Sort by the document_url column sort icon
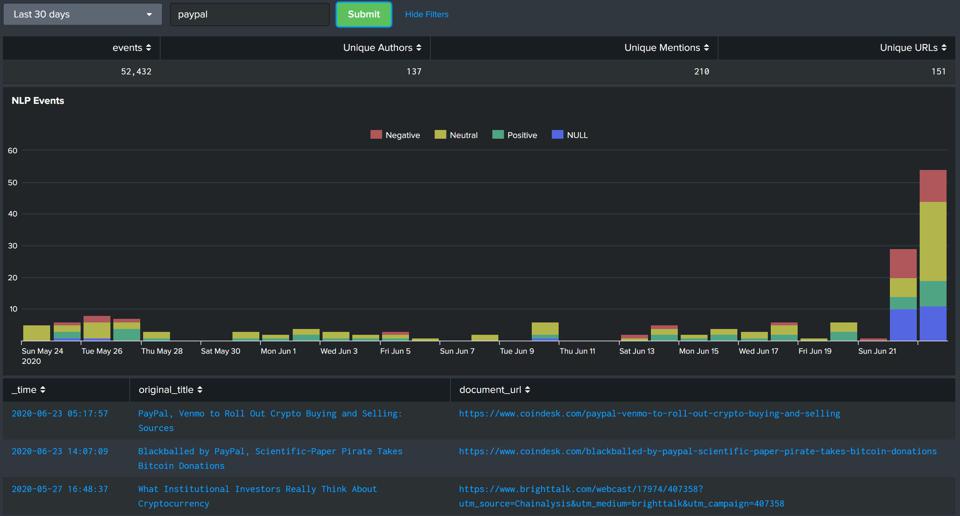The height and width of the screenshot is (516, 960). point(528,390)
